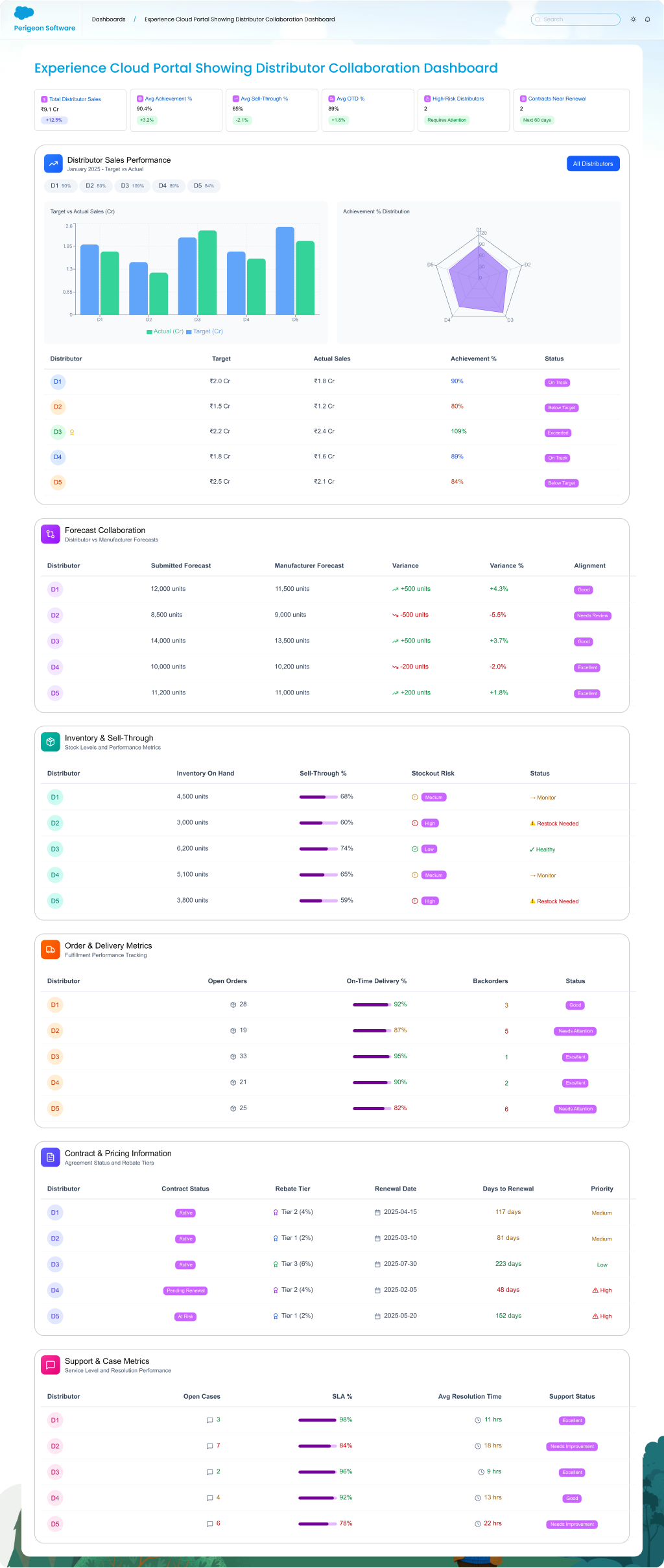
Task: Click the Distributor Sales Performance trend icon
Action: pos(53,164)
